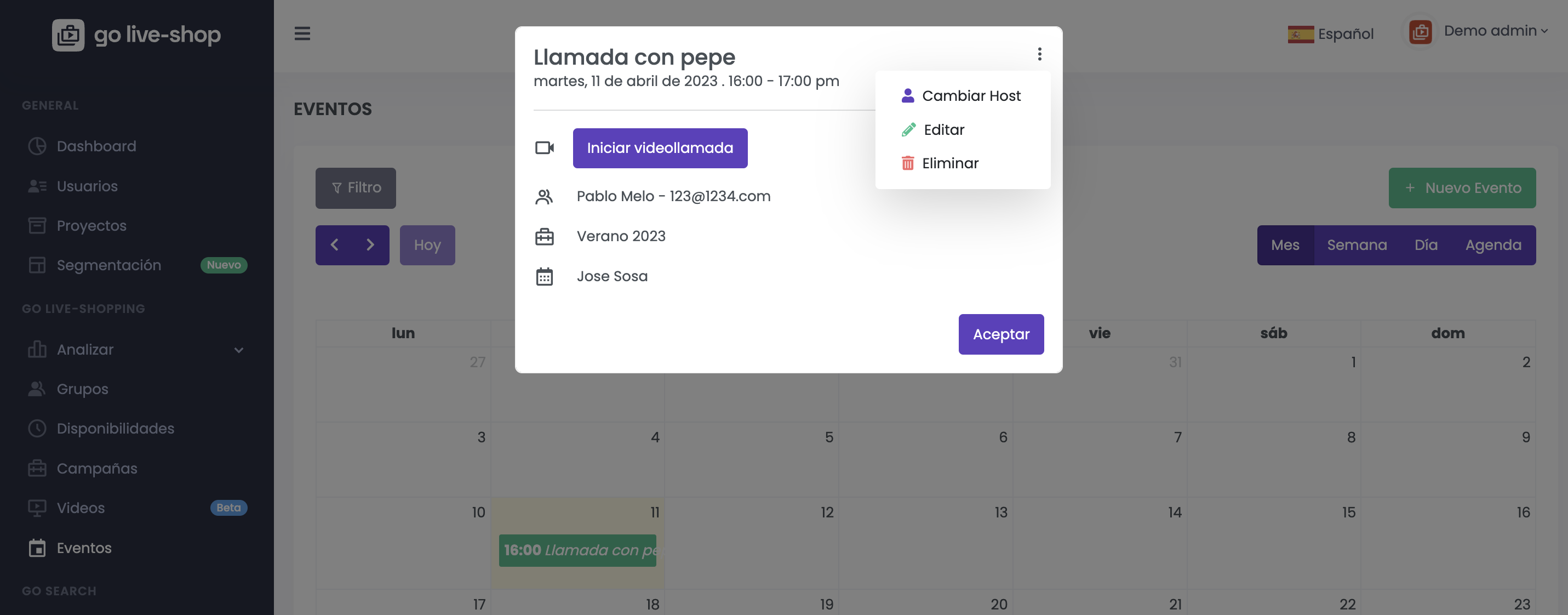
Task: Click the three-dot options icon in the event dialog
Action: pos(1039,54)
